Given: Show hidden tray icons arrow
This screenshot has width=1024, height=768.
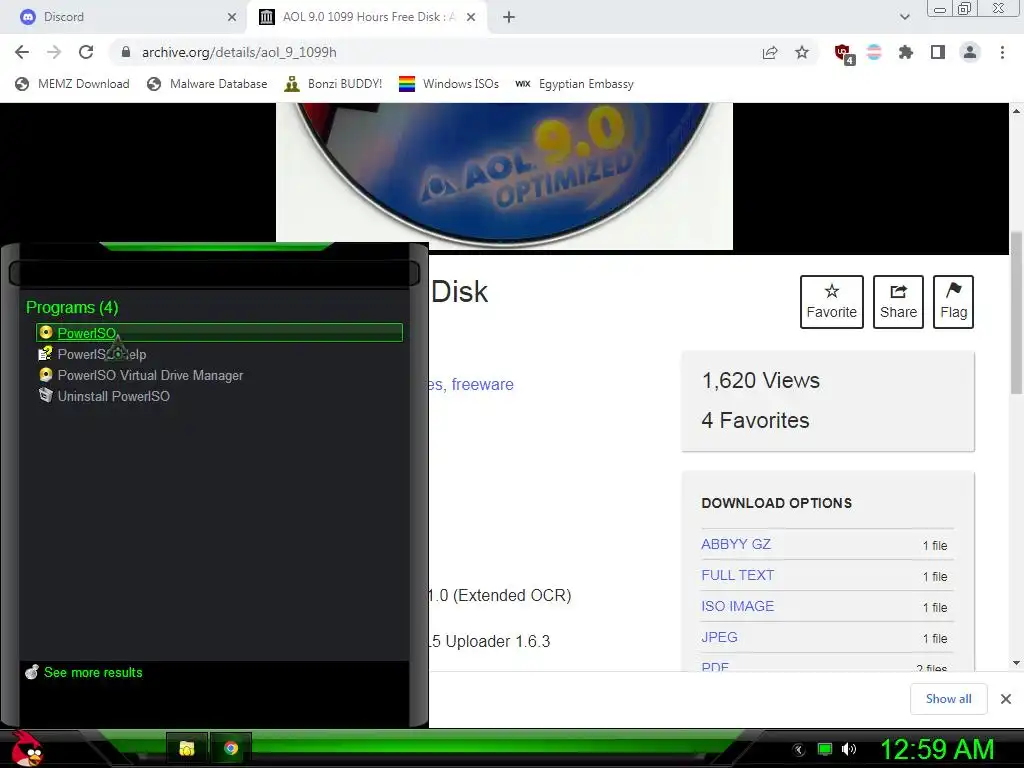Looking at the screenshot, I should click(x=799, y=750).
